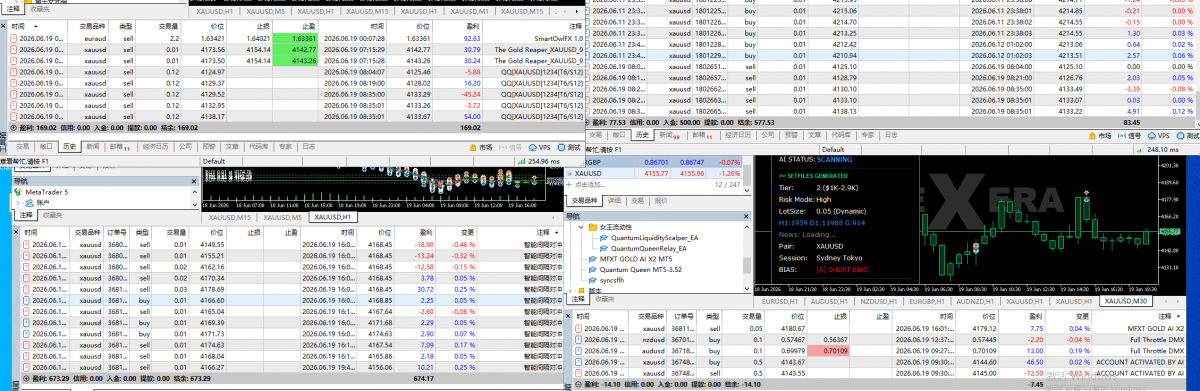Image resolution: width=1200 pixels, height=391 pixels.
Task: Click sell order icon on euraud row
Action: (13, 37)
